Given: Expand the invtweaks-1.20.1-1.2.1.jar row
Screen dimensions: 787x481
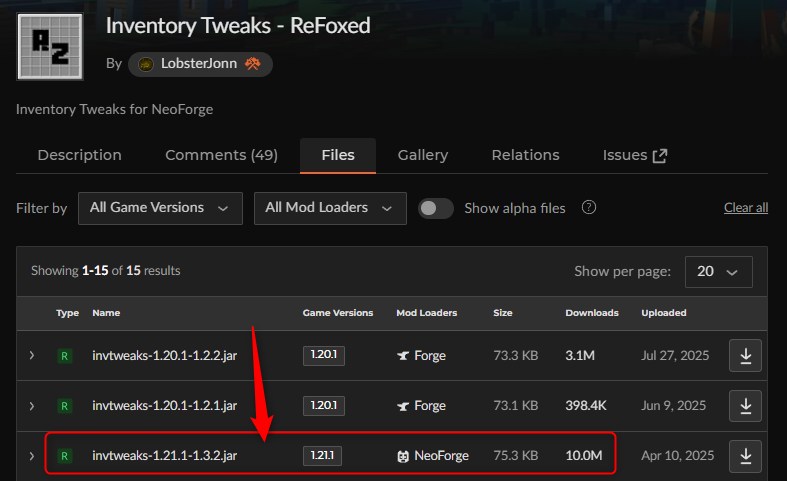Looking at the screenshot, I should (32, 406).
